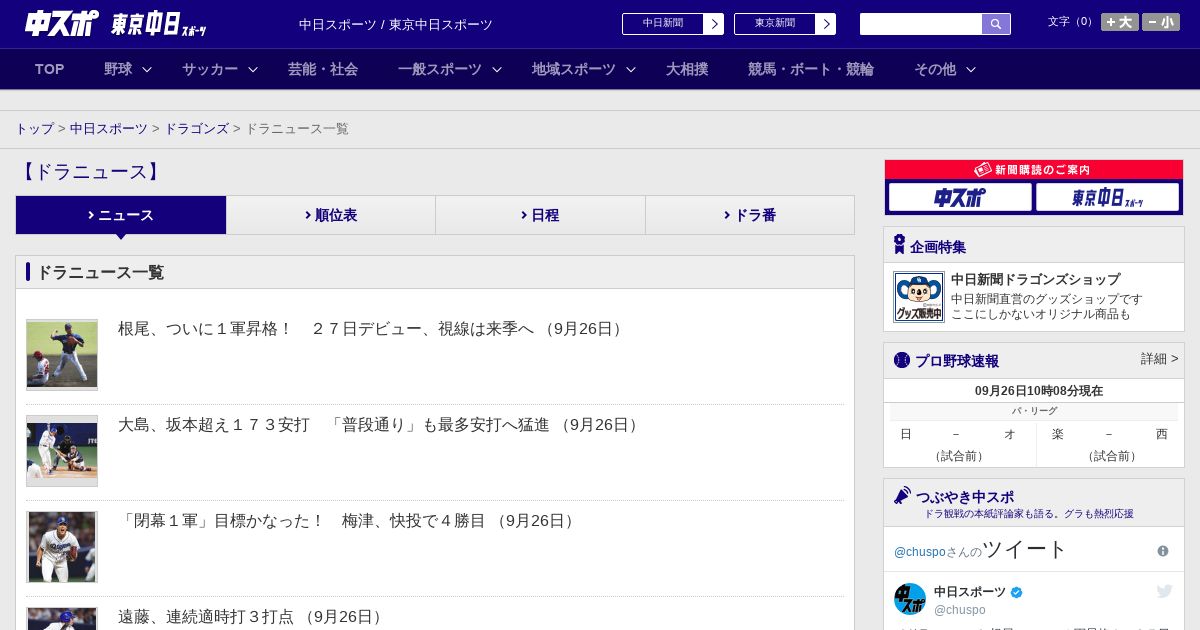Screen dimensions: 1200x630
Task: Click the verified badge beside 中日スポーツ
Action: pos(1017,592)
